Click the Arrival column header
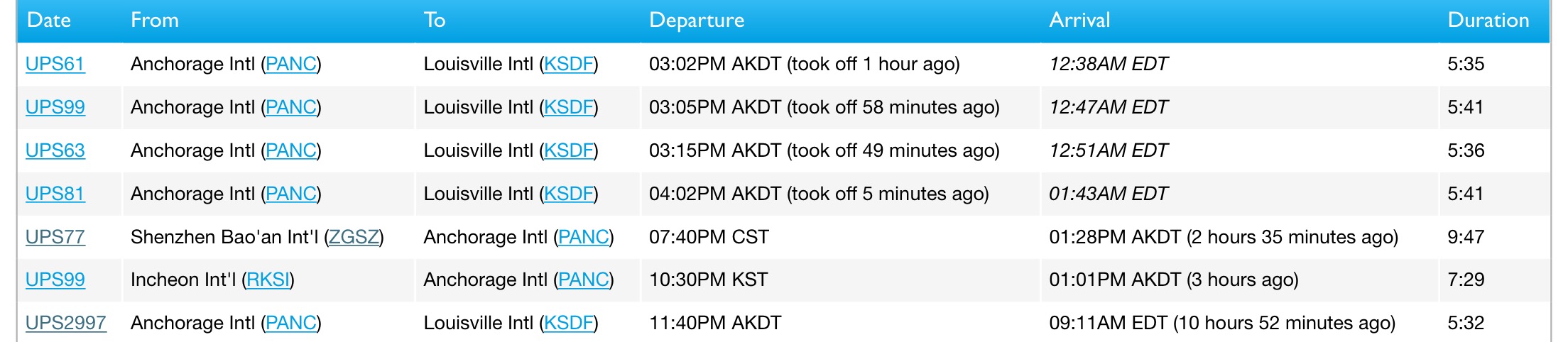1568x342 pixels. pyautogui.click(x=1079, y=20)
